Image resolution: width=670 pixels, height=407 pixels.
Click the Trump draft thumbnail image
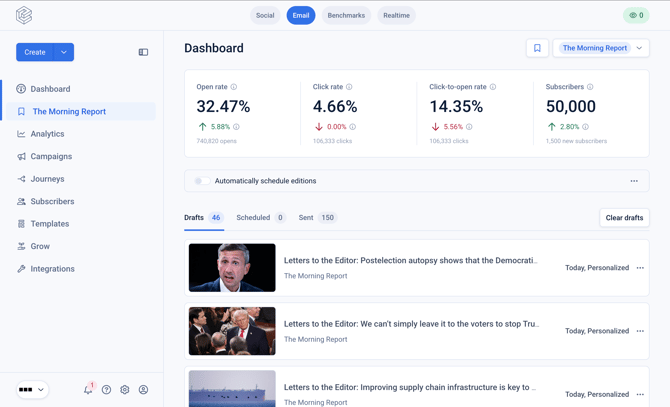(x=232, y=331)
